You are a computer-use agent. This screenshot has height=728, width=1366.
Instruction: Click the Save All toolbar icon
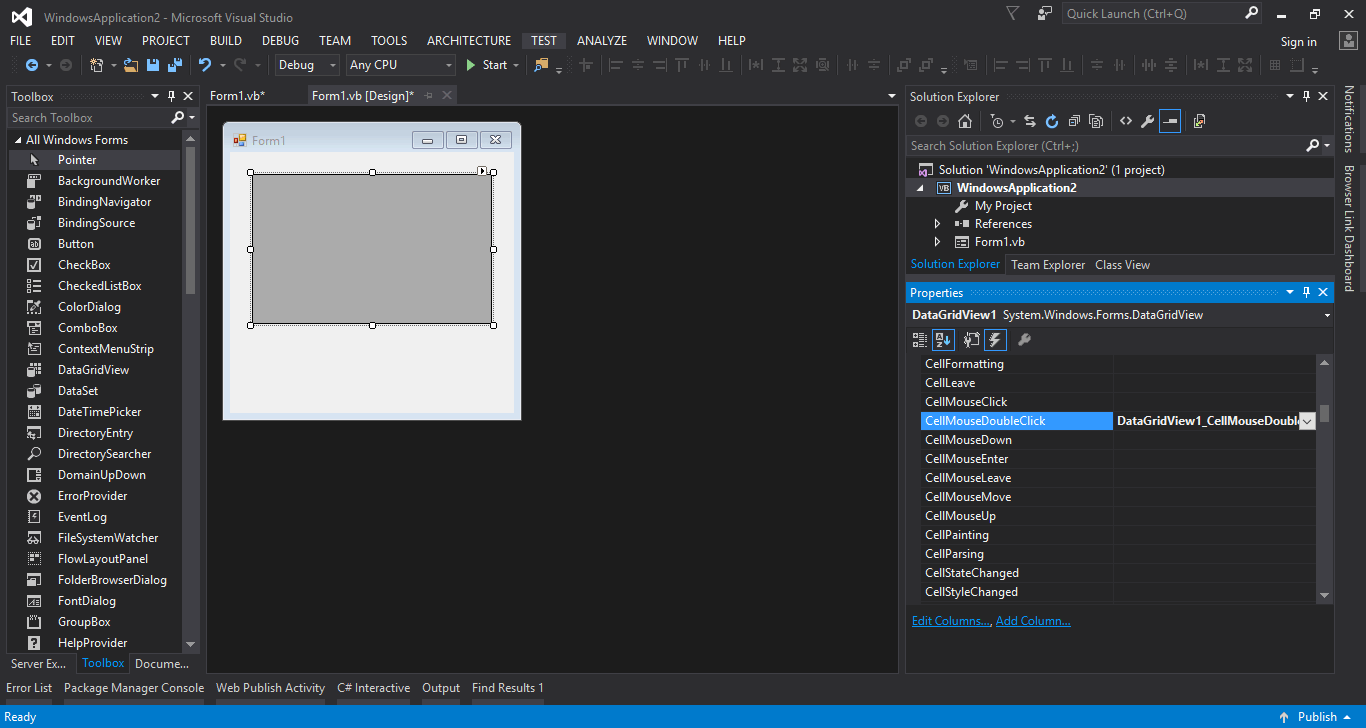pyautogui.click(x=174, y=65)
